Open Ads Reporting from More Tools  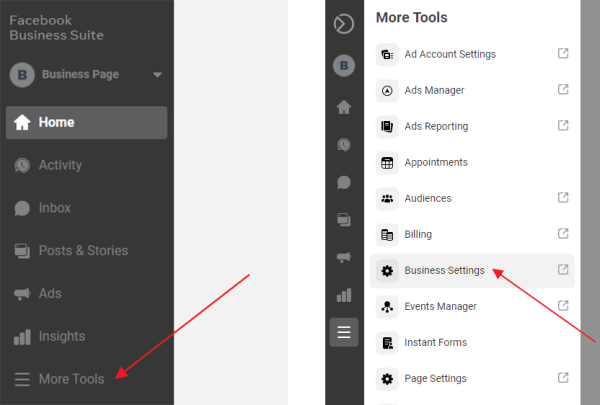(x=472, y=126)
